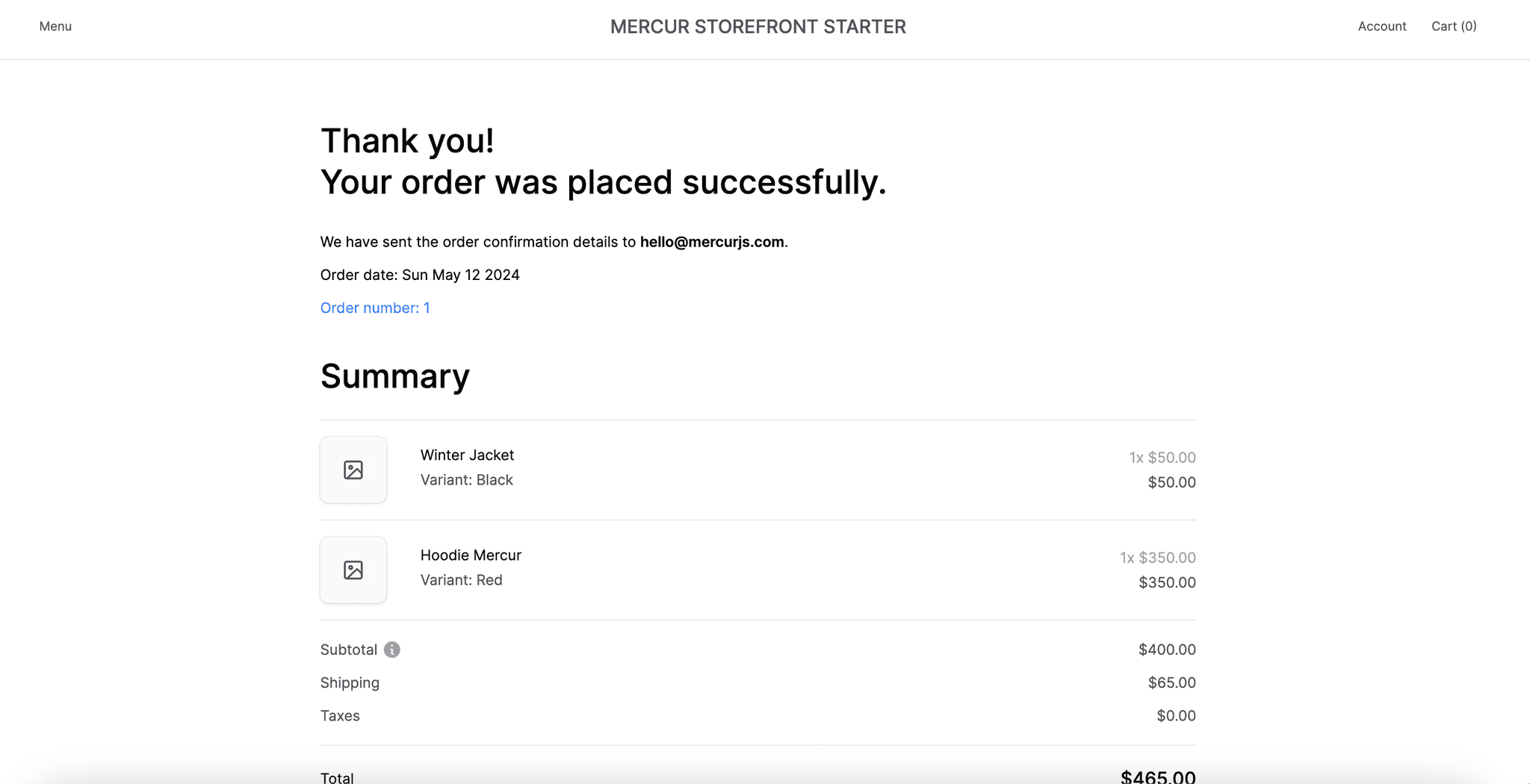
Task: Click the Winter Jacket thumbnail box
Action: point(353,470)
